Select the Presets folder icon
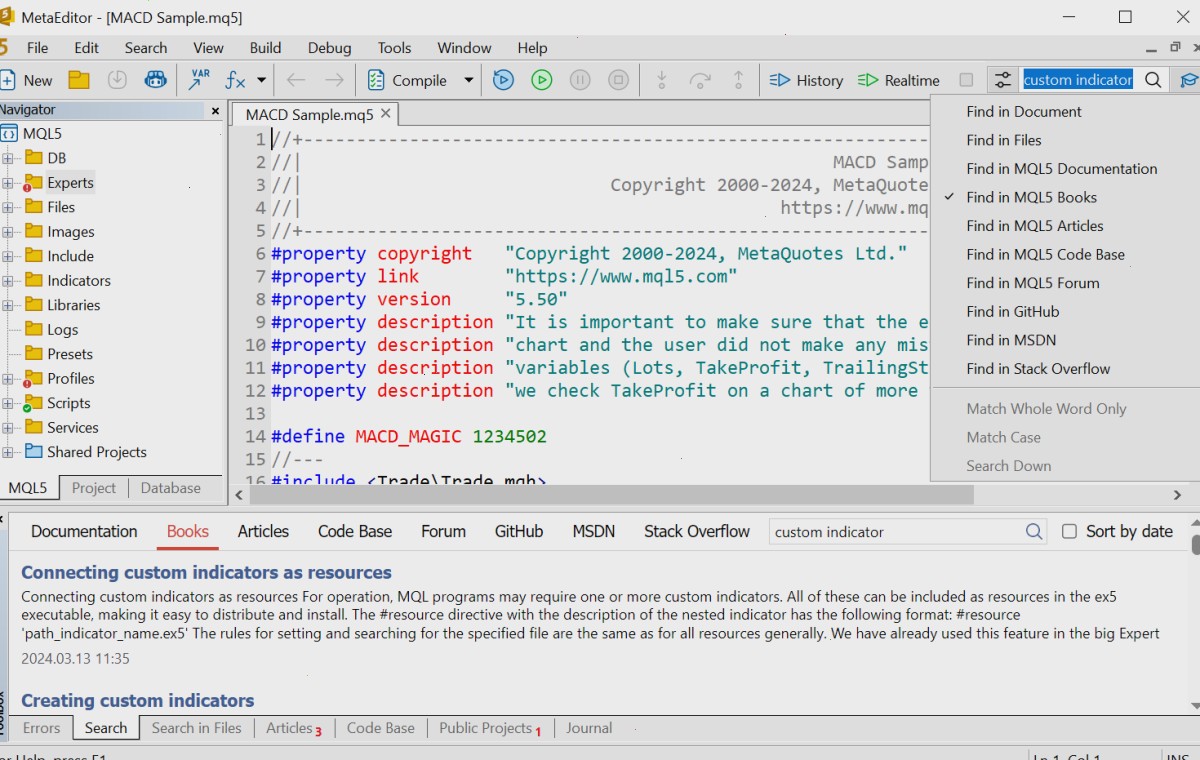1200x760 pixels. (34, 353)
